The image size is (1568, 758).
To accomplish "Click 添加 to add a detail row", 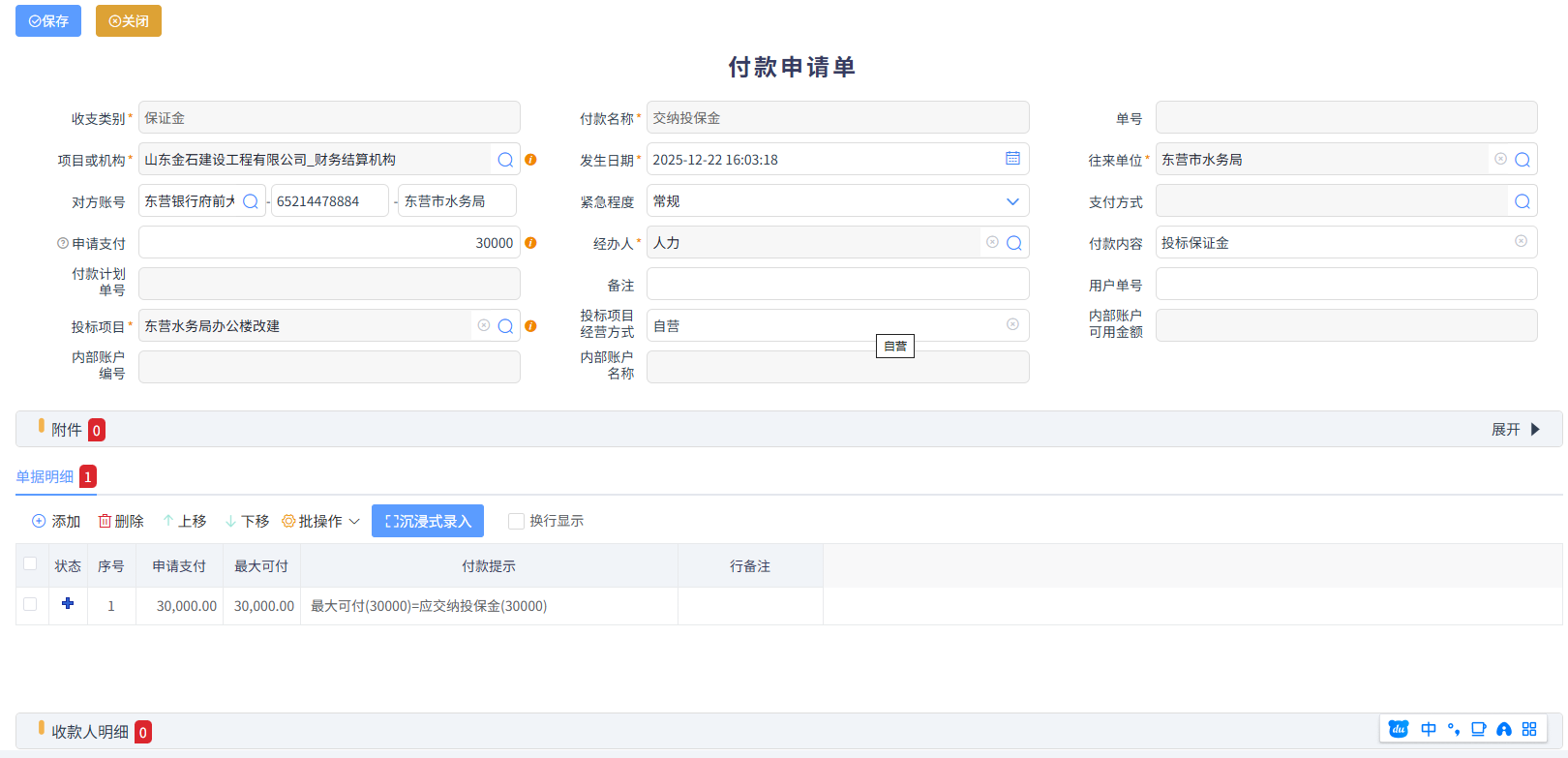I will (x=56, y=522).
